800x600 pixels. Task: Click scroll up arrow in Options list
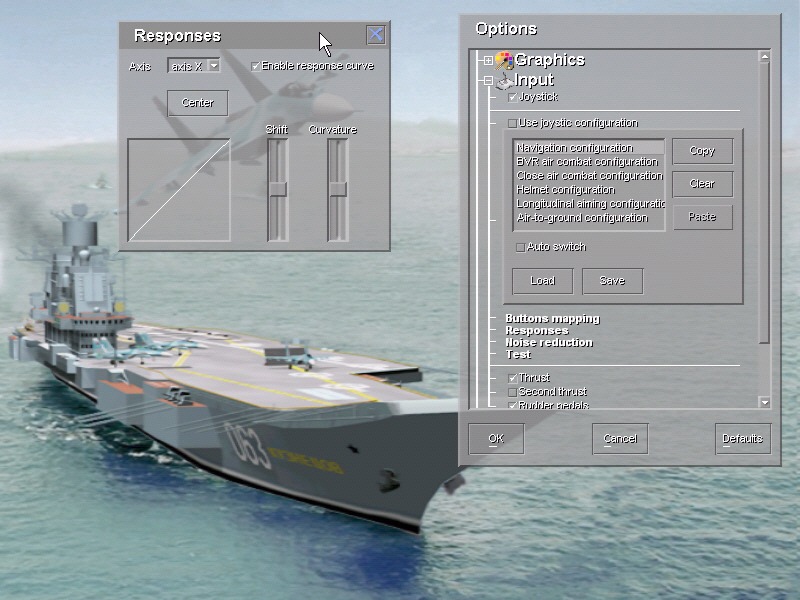point(765,57)
